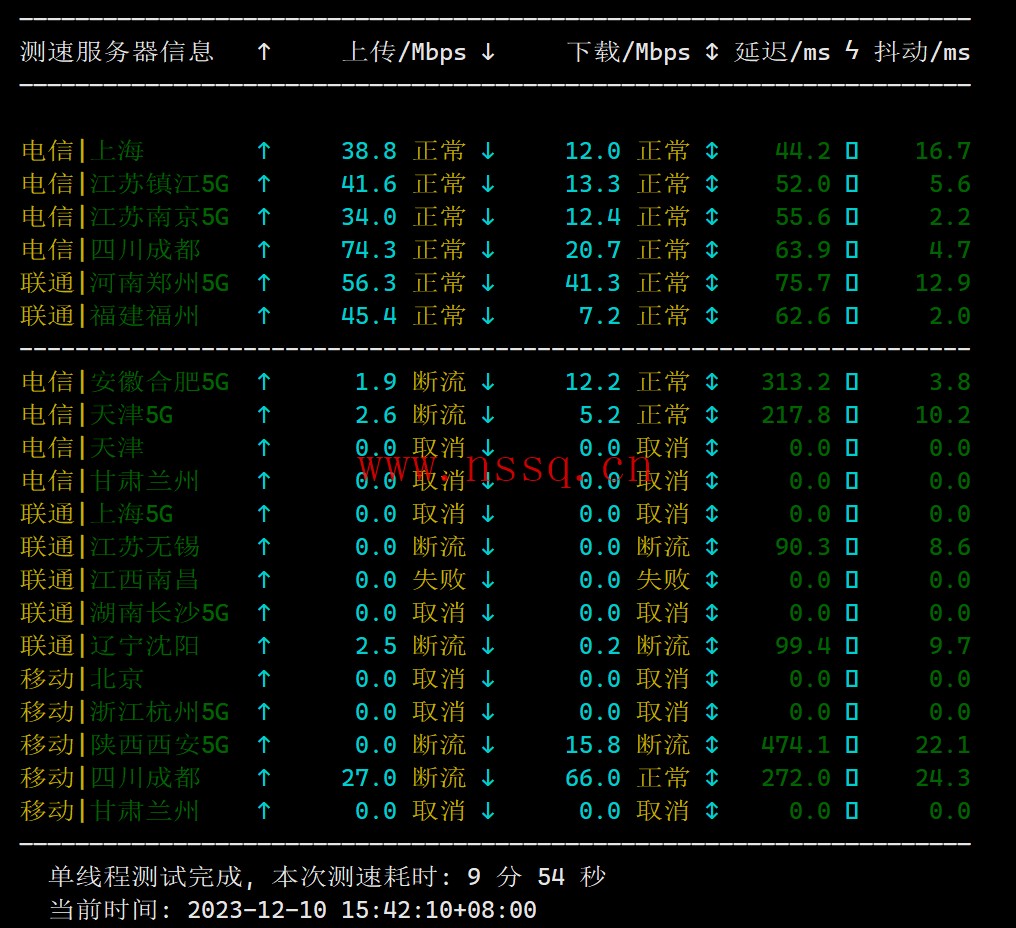Click upload value 74.3

[369, 250]
